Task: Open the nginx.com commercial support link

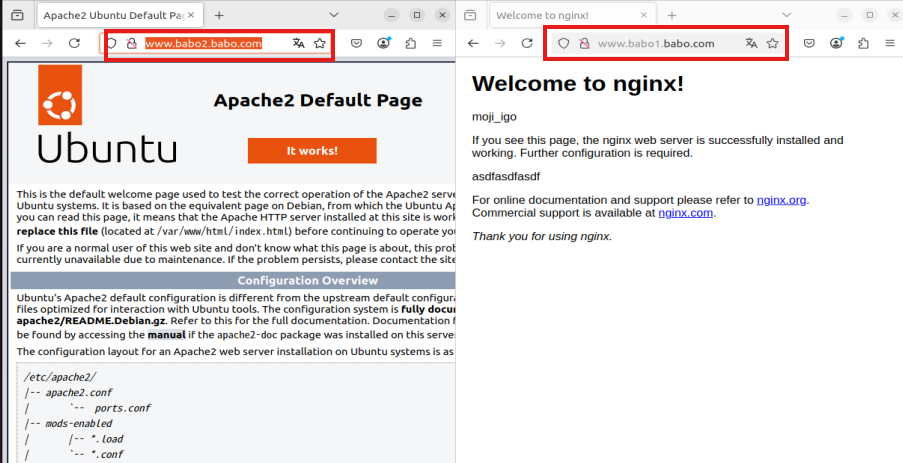Action: 685,213
